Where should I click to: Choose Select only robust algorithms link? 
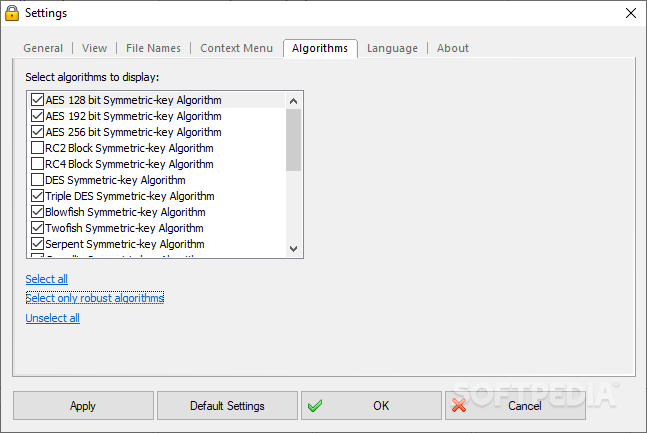click(95, 298)
